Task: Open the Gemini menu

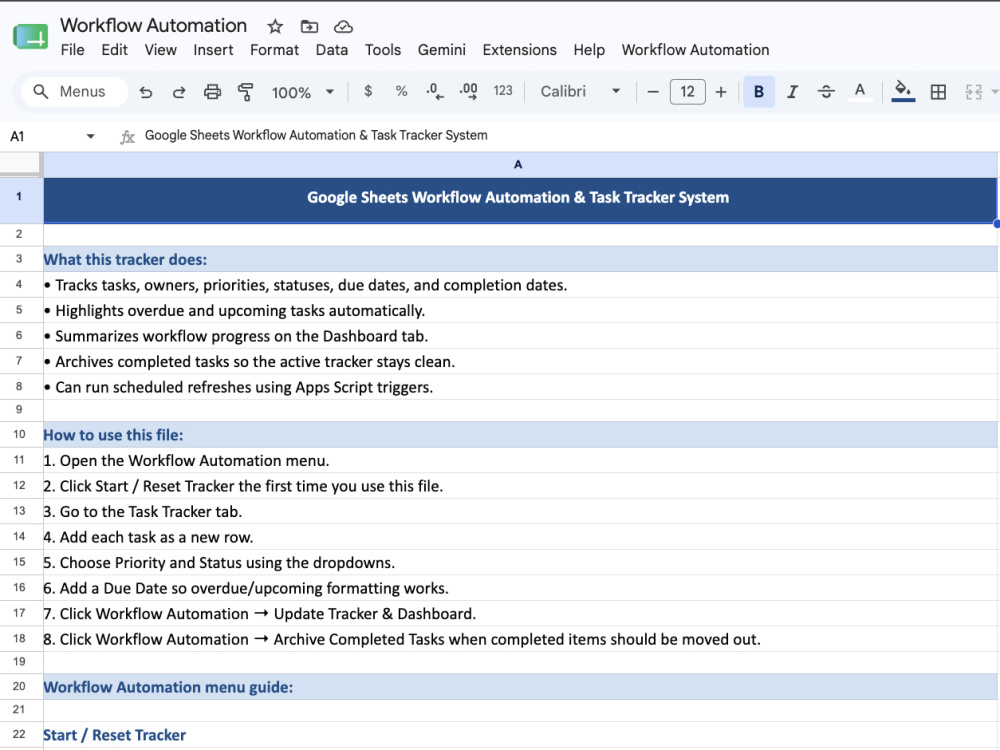Action: point(441,50)
